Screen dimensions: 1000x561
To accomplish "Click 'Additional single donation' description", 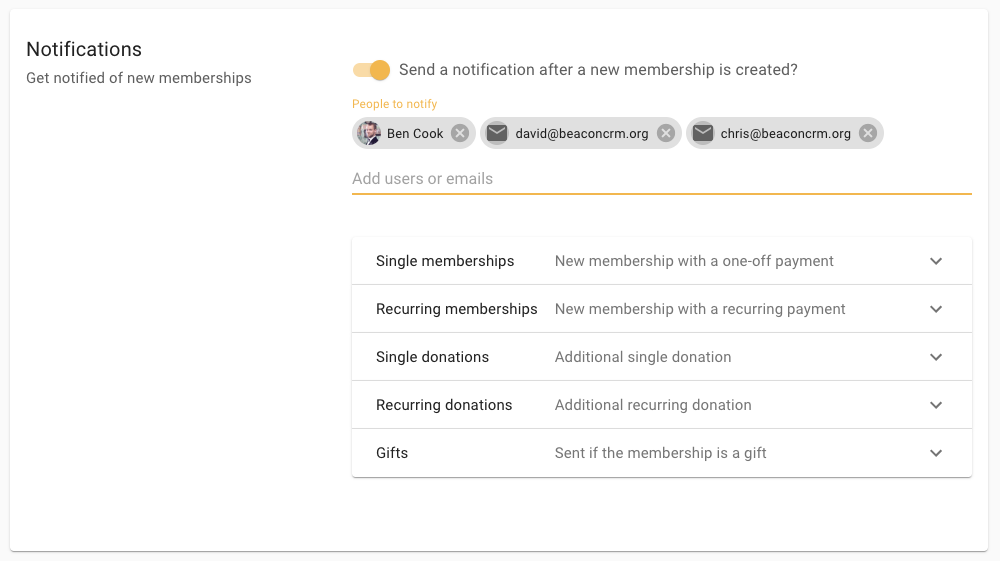I will pyautogui.click(x=643, y=357).
